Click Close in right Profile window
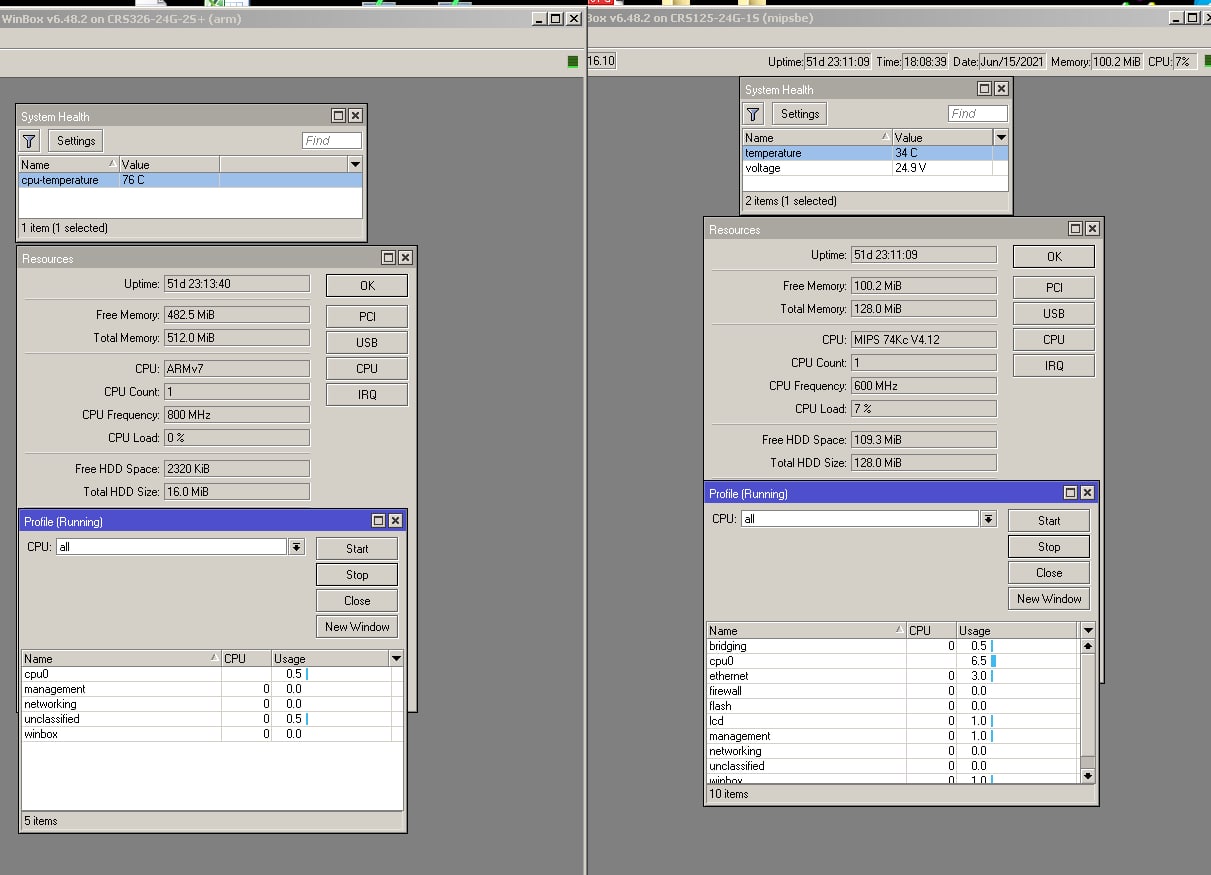Viewport: 1211px width, 875px height. coord(1049,573)
